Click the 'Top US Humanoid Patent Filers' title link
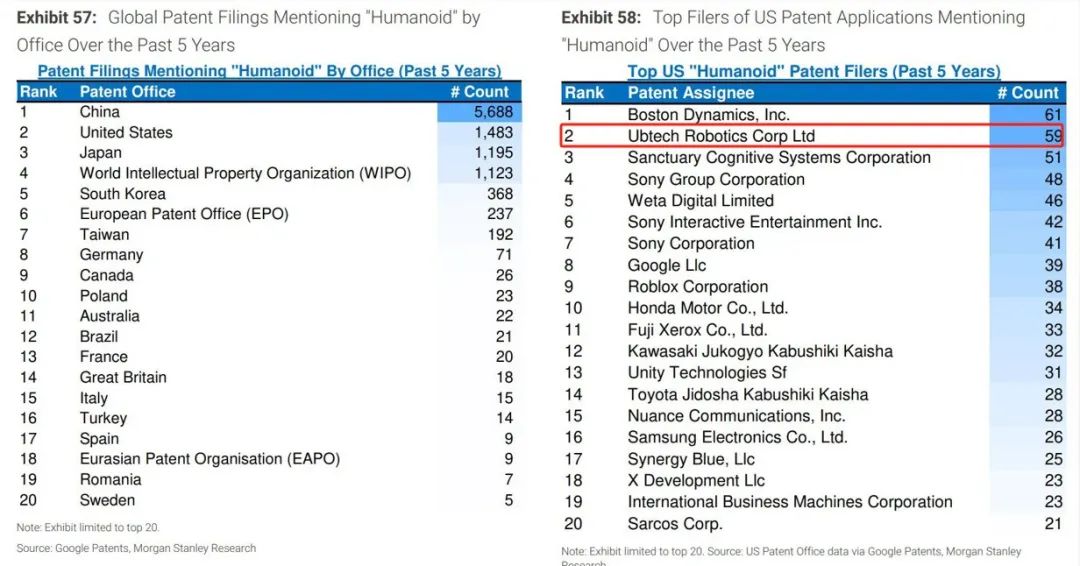 [x=813, y=72]
